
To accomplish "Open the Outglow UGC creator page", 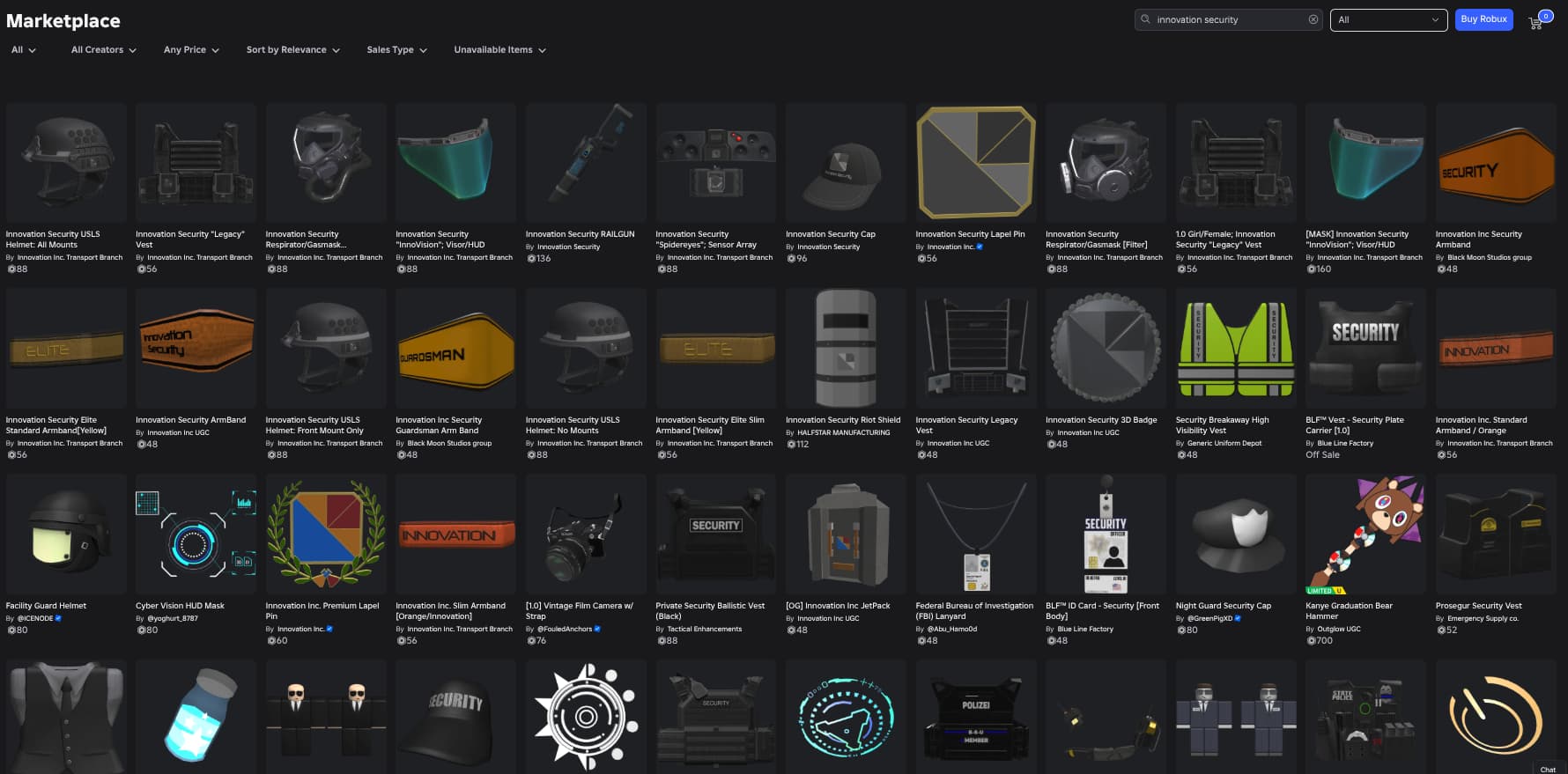I will click(x=1339, y=629).
